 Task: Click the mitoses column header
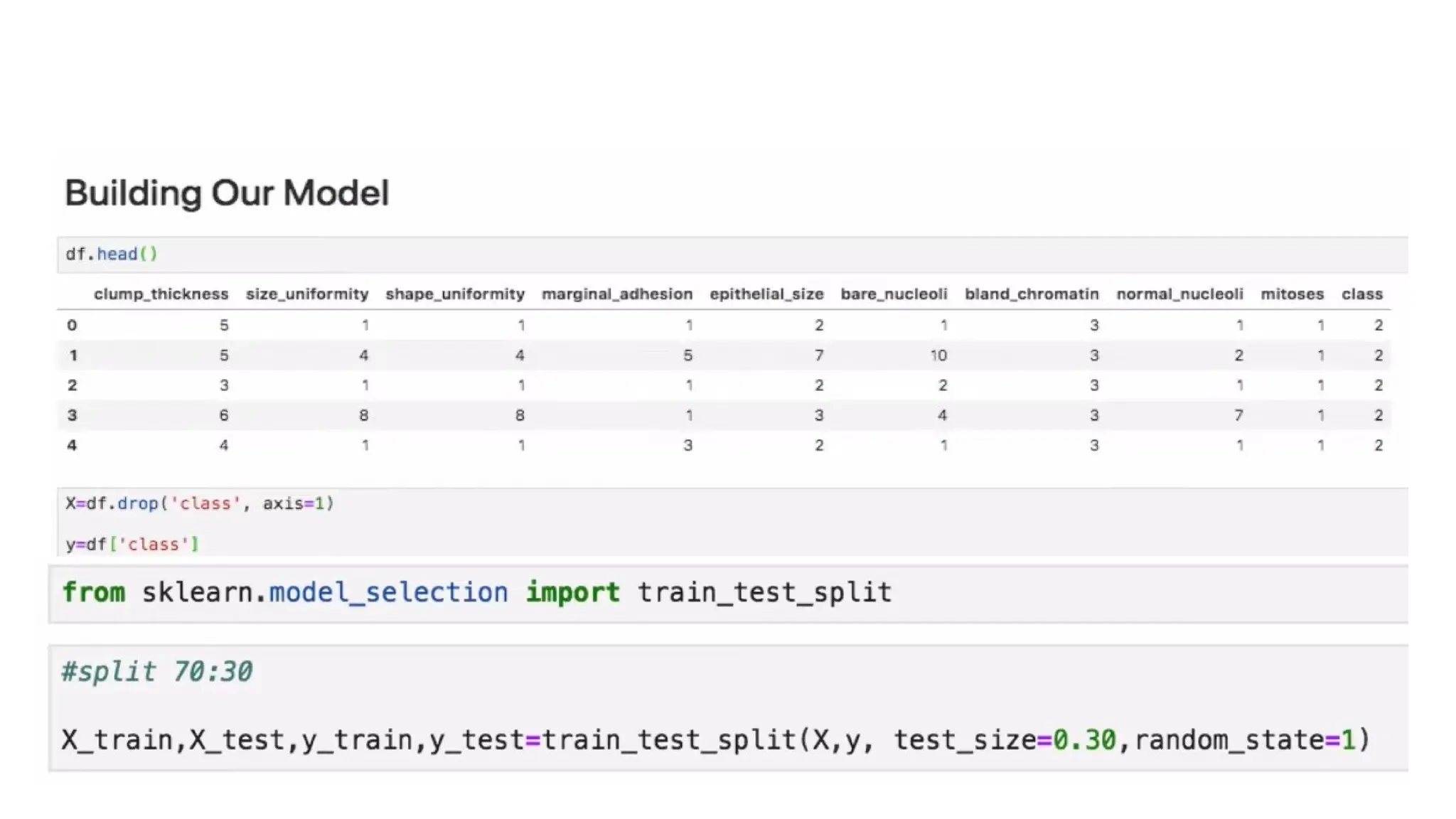pyautogui.click(x=1292, y=294)
